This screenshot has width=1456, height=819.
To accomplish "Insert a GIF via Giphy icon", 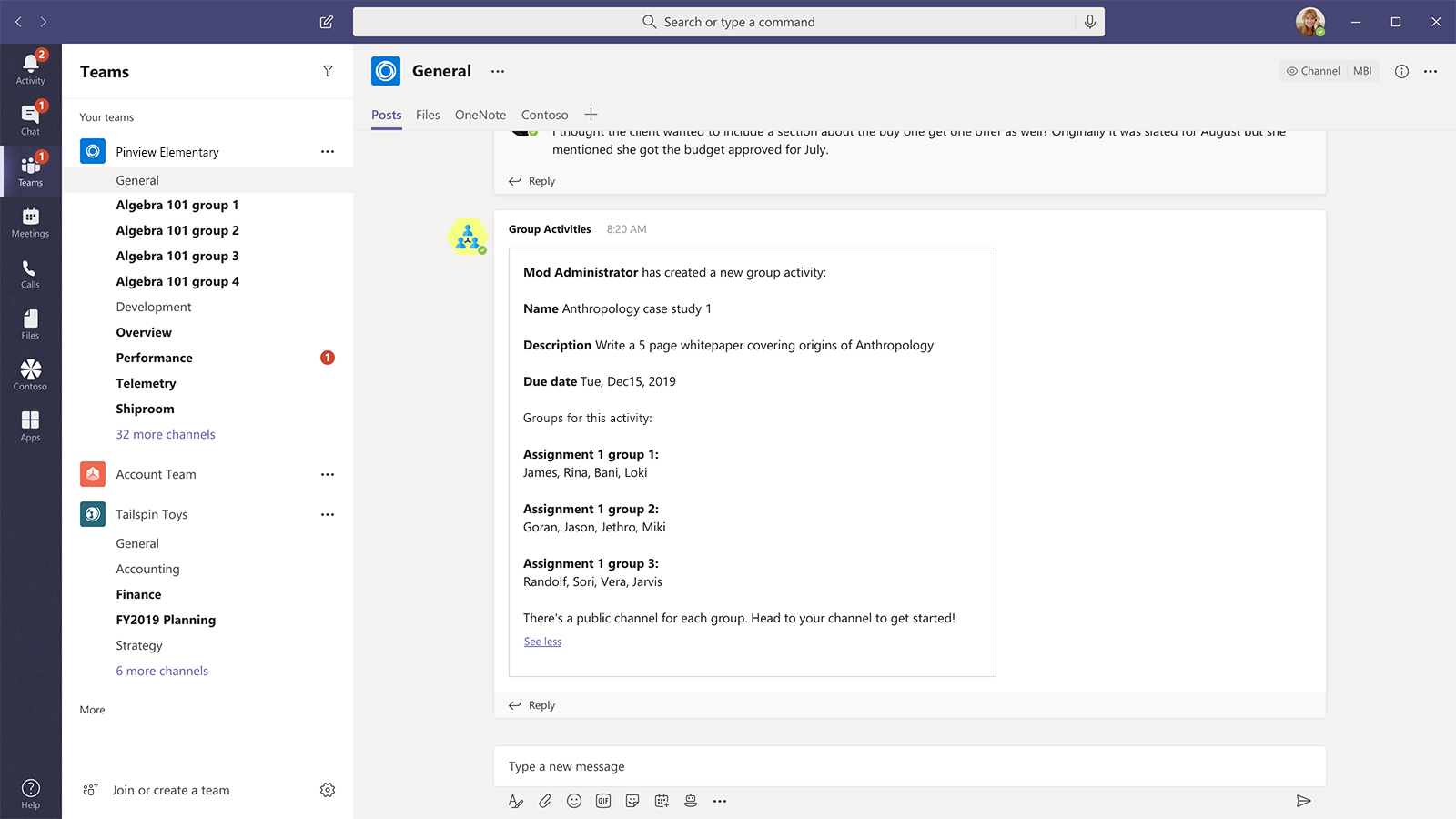I will point(603,801).
